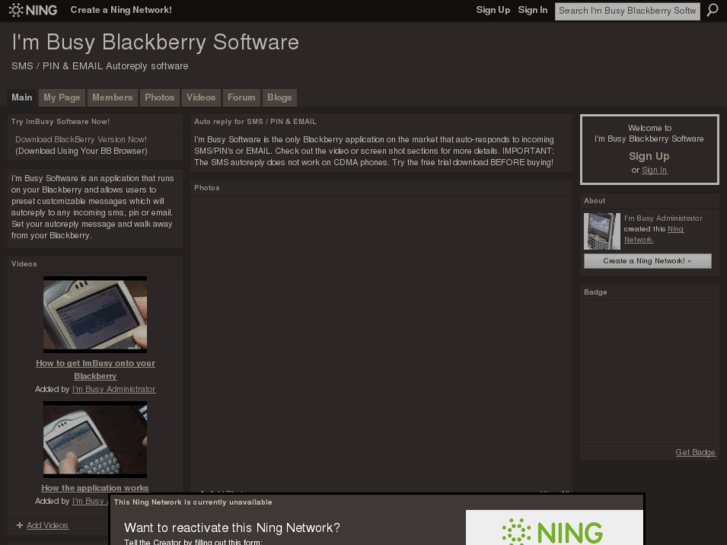Viewport: 727px width, 545px height.
Task: Click This Ning Network is currently unavailable text
Action: tap(193, 502)
